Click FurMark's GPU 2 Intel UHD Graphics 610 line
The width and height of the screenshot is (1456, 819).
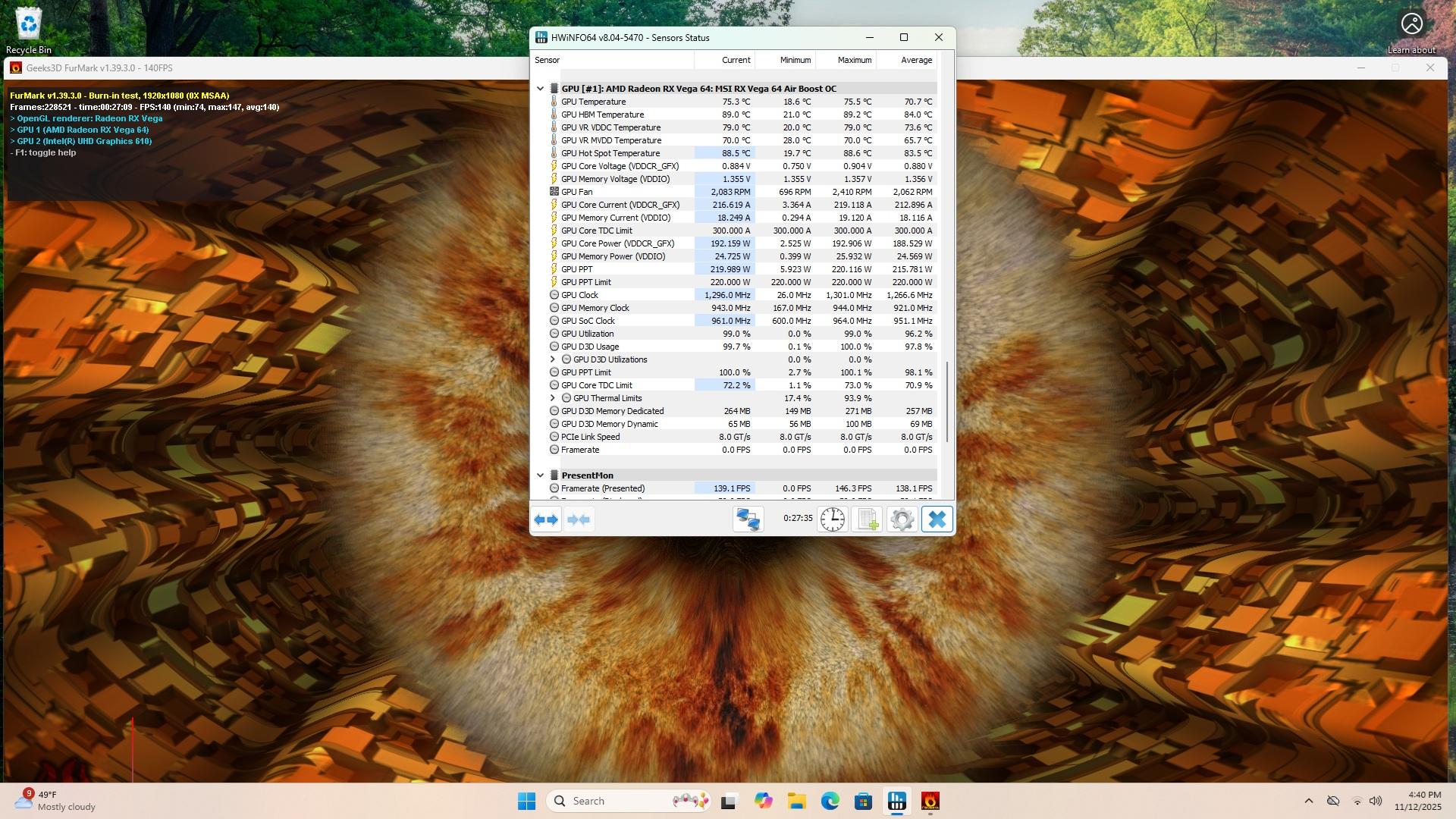pos(81,141)
